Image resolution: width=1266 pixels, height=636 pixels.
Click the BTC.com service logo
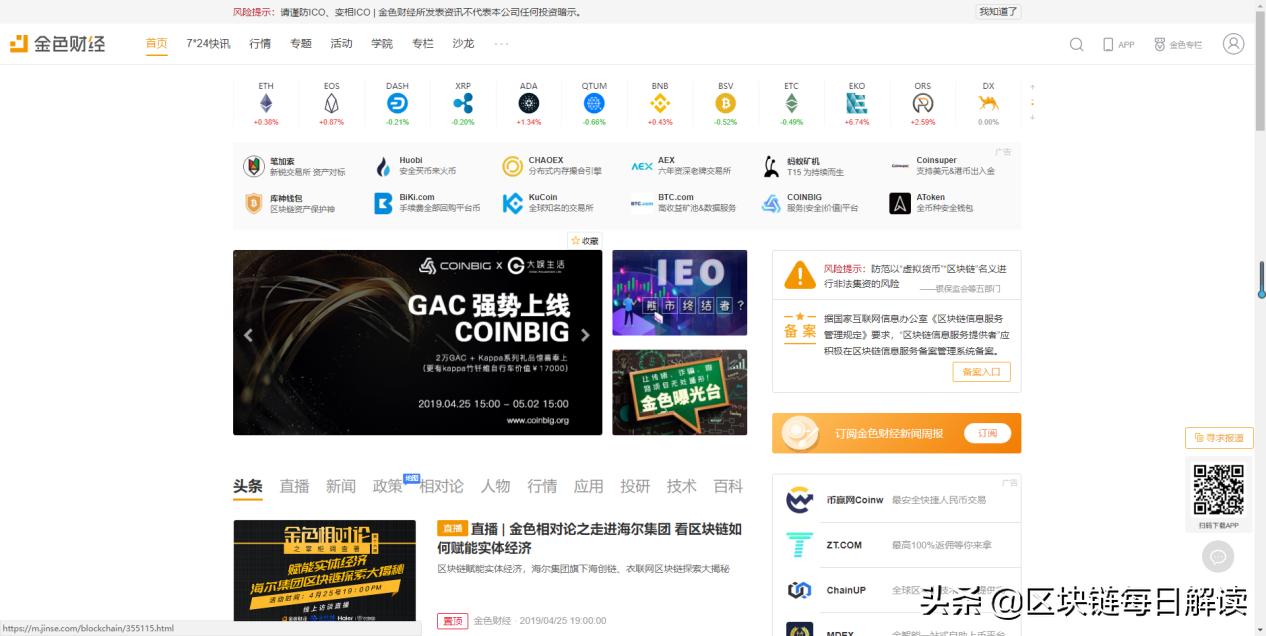(x=644, y=203)
